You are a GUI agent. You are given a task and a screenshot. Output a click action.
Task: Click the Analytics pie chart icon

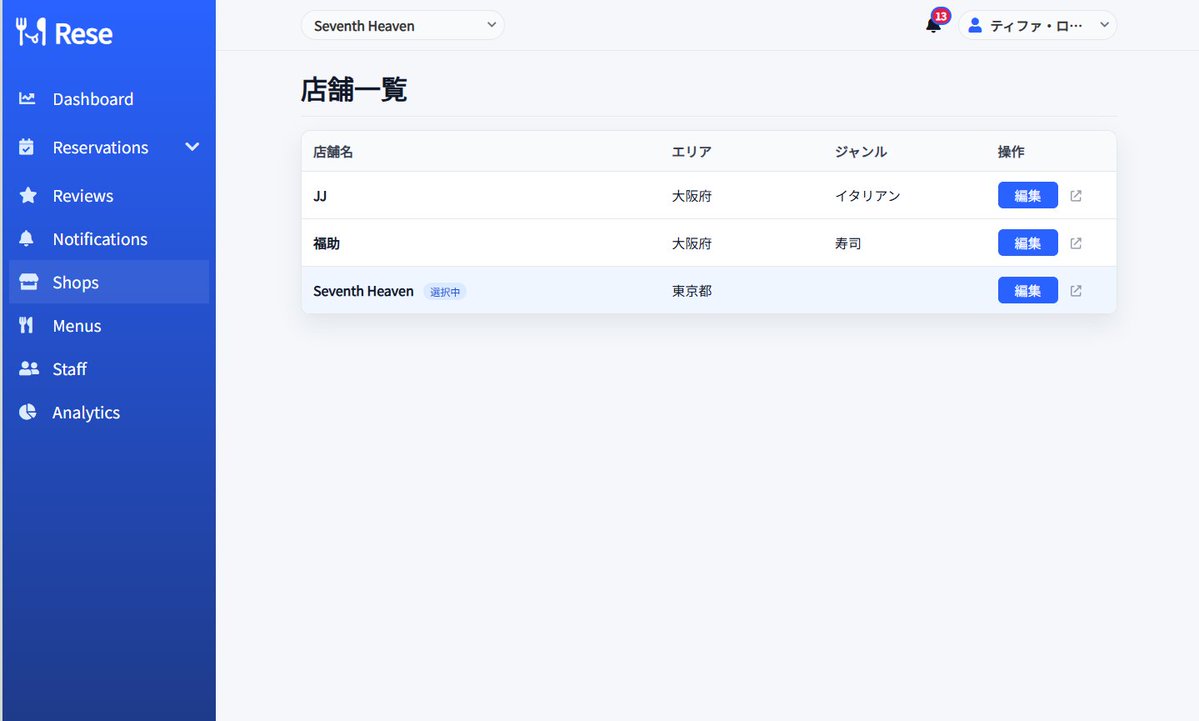point(28,412)
